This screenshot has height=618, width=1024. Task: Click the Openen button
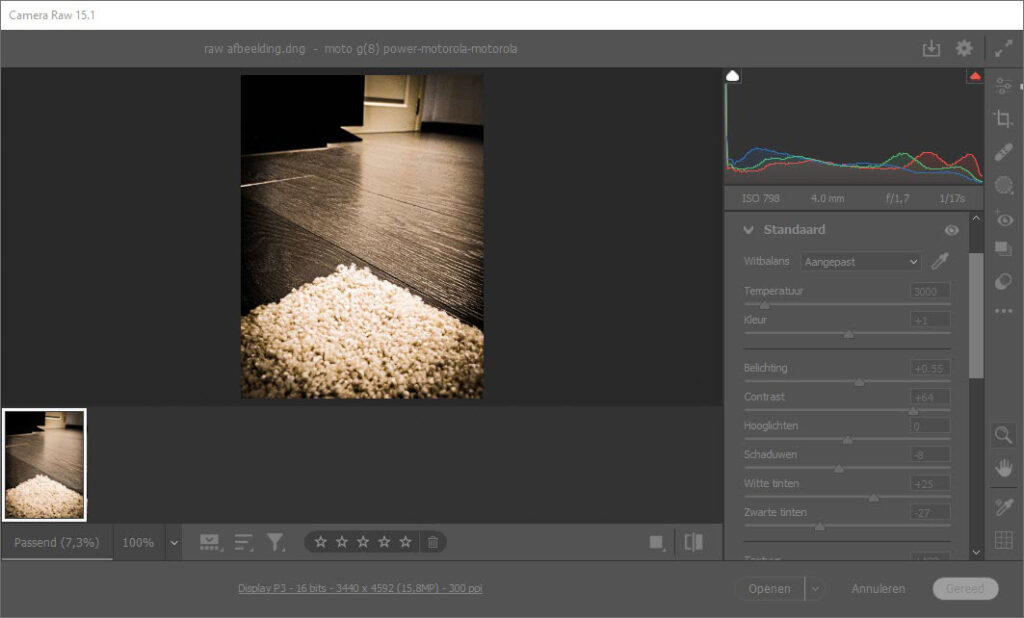769,589
